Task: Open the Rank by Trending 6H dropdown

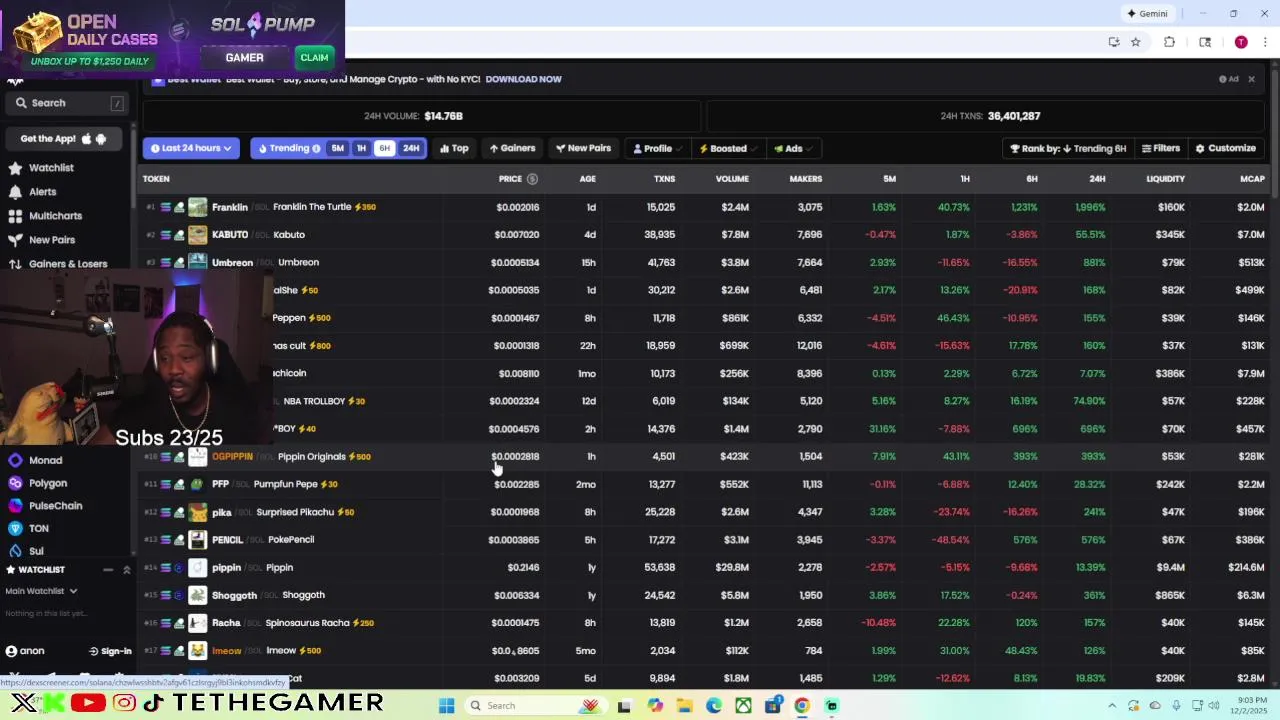Action: pyautogui.click(x=1068, y=148)
